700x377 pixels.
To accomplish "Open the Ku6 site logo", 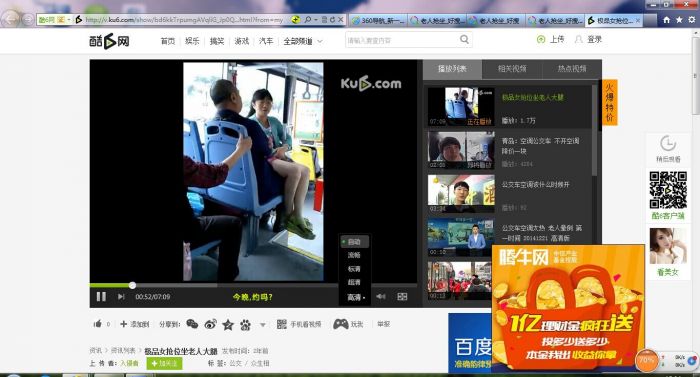I will 109,41.
